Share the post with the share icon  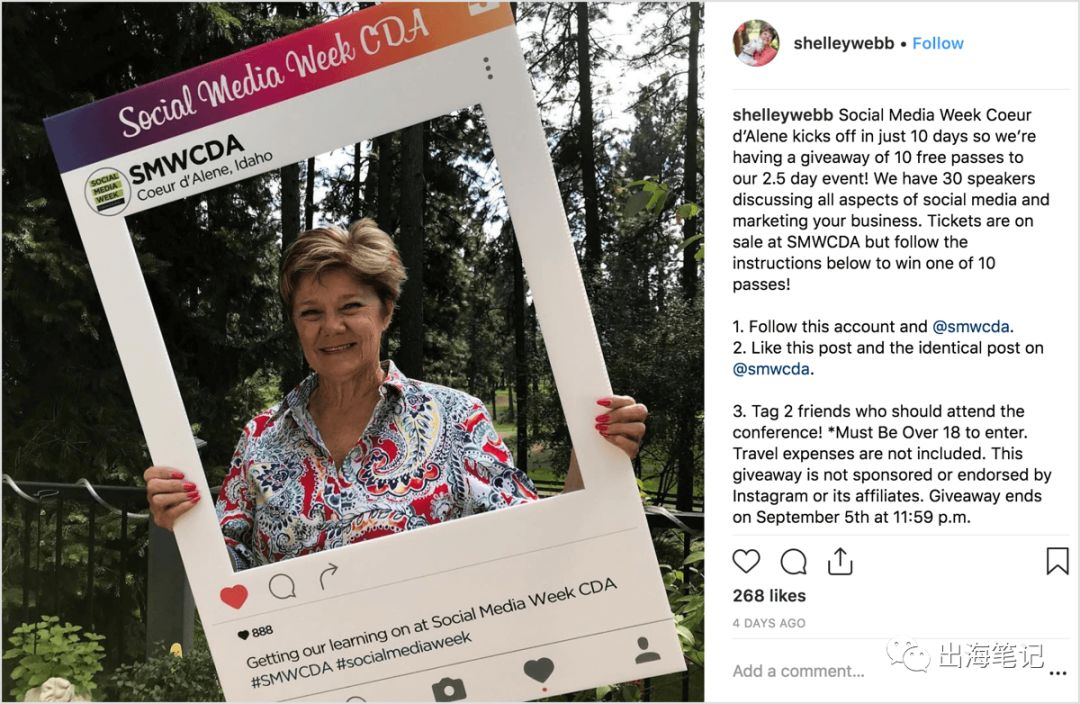(x=840, y=561)
